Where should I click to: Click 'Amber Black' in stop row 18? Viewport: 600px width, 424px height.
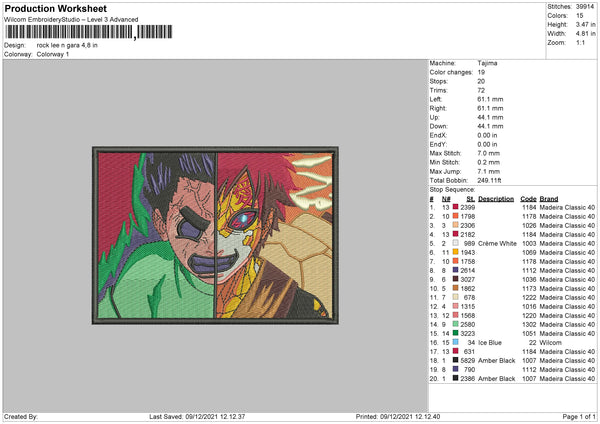[x=497, y=360]
